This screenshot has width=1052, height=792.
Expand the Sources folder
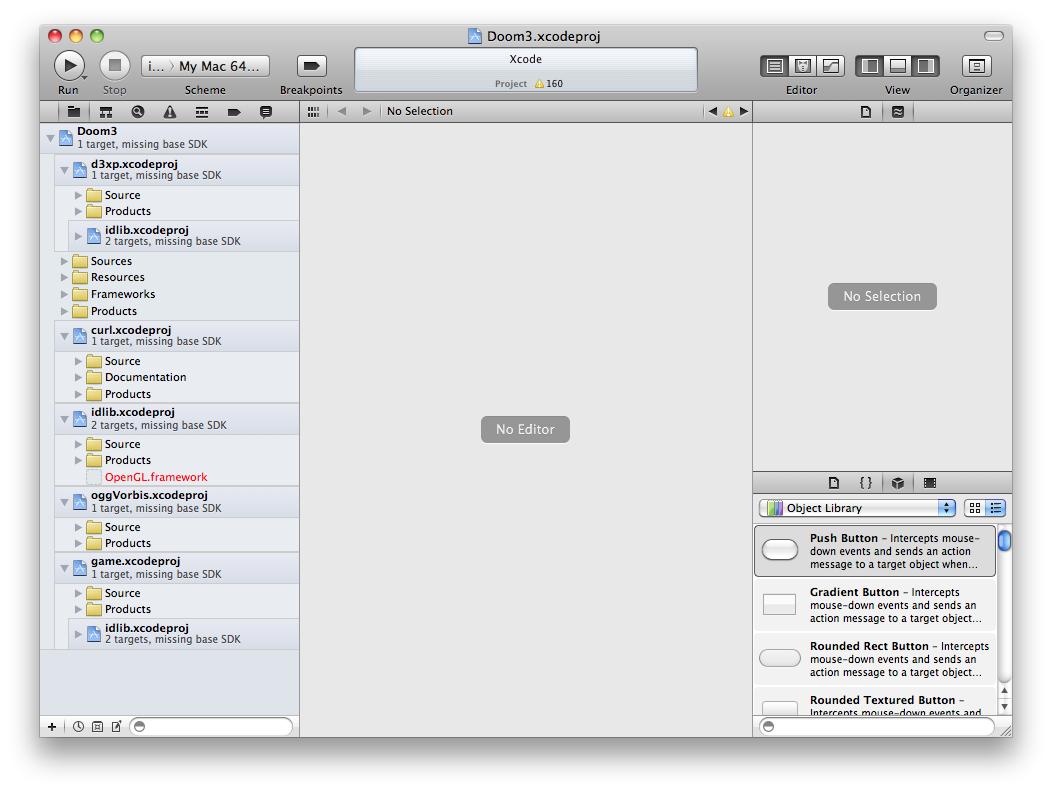pos(64,261)
